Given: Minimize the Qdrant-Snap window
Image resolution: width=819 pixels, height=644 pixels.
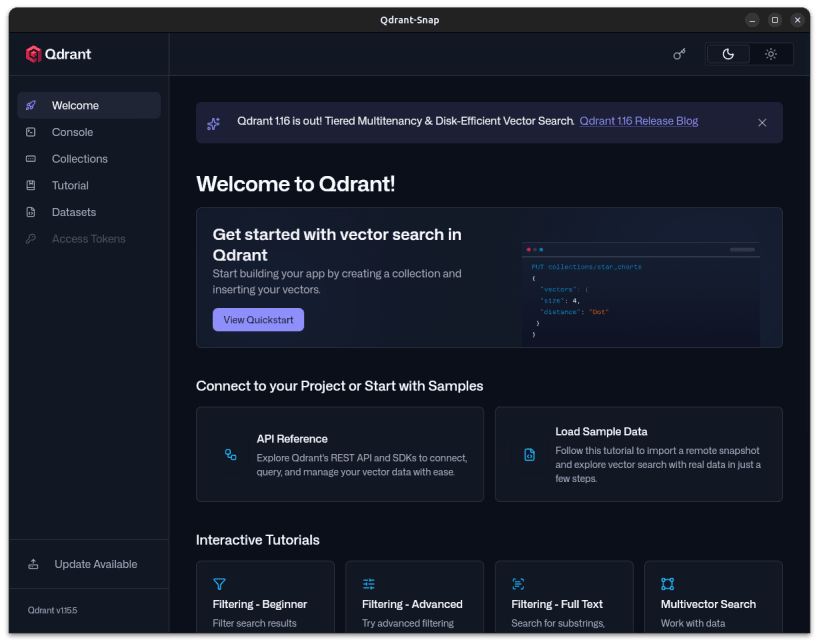Looking at the screenshot, I should coord(752,20).
